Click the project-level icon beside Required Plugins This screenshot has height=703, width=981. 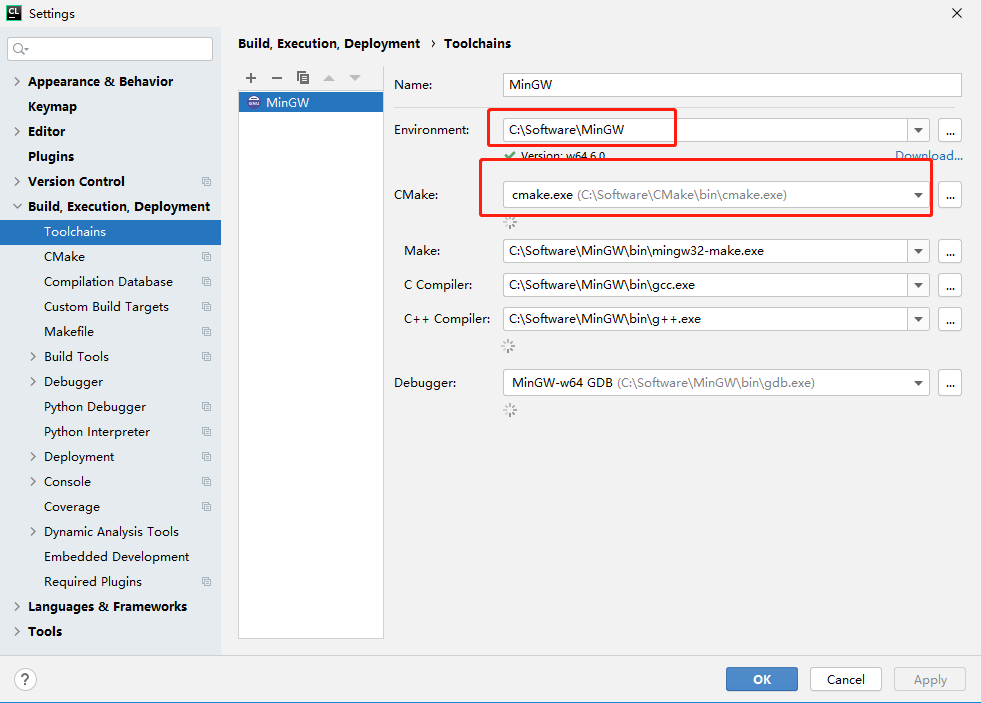pyautogui.click(x=206, y=582)
